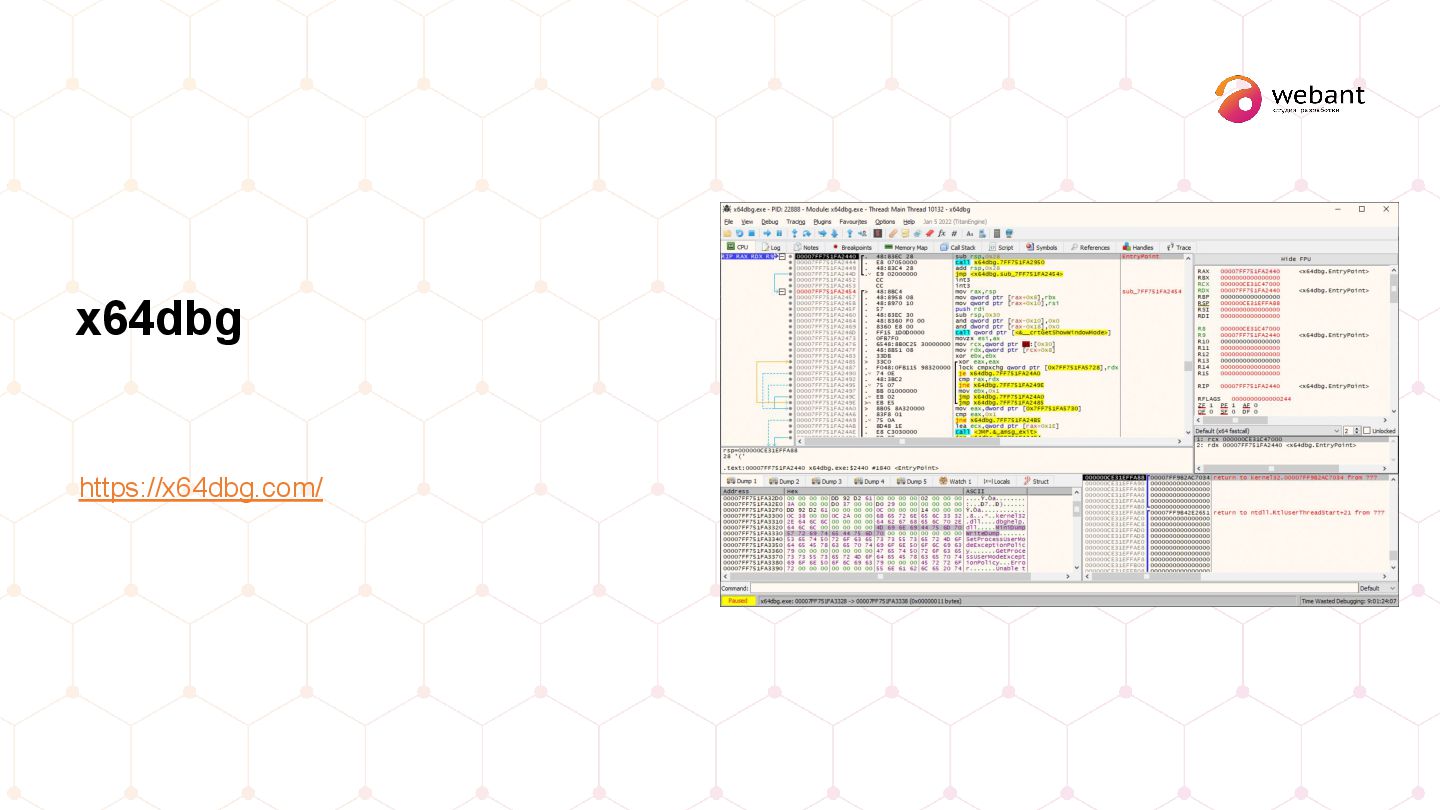
Task: Open the File menu in x64dbg
Action: click(x=729, y=222)
